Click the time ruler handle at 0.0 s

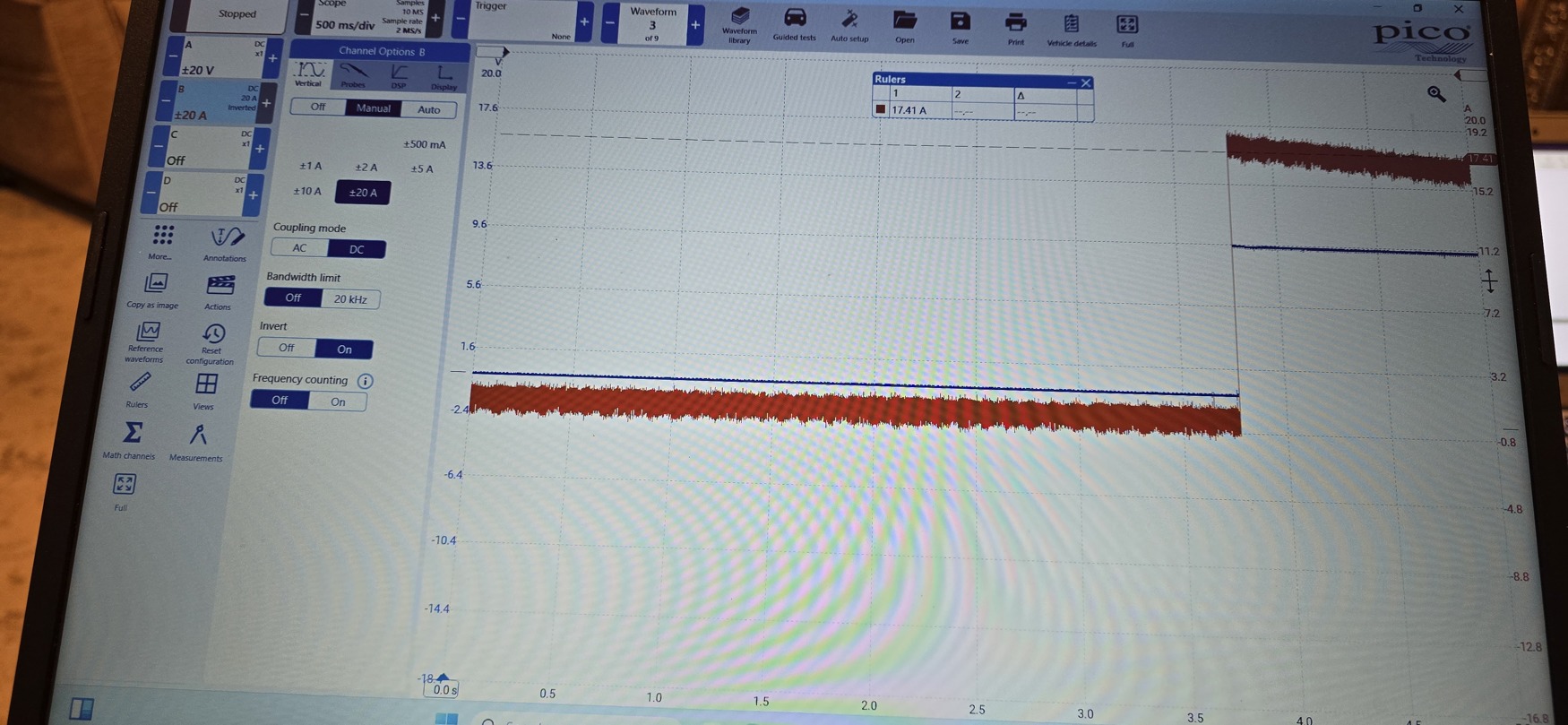442,687
